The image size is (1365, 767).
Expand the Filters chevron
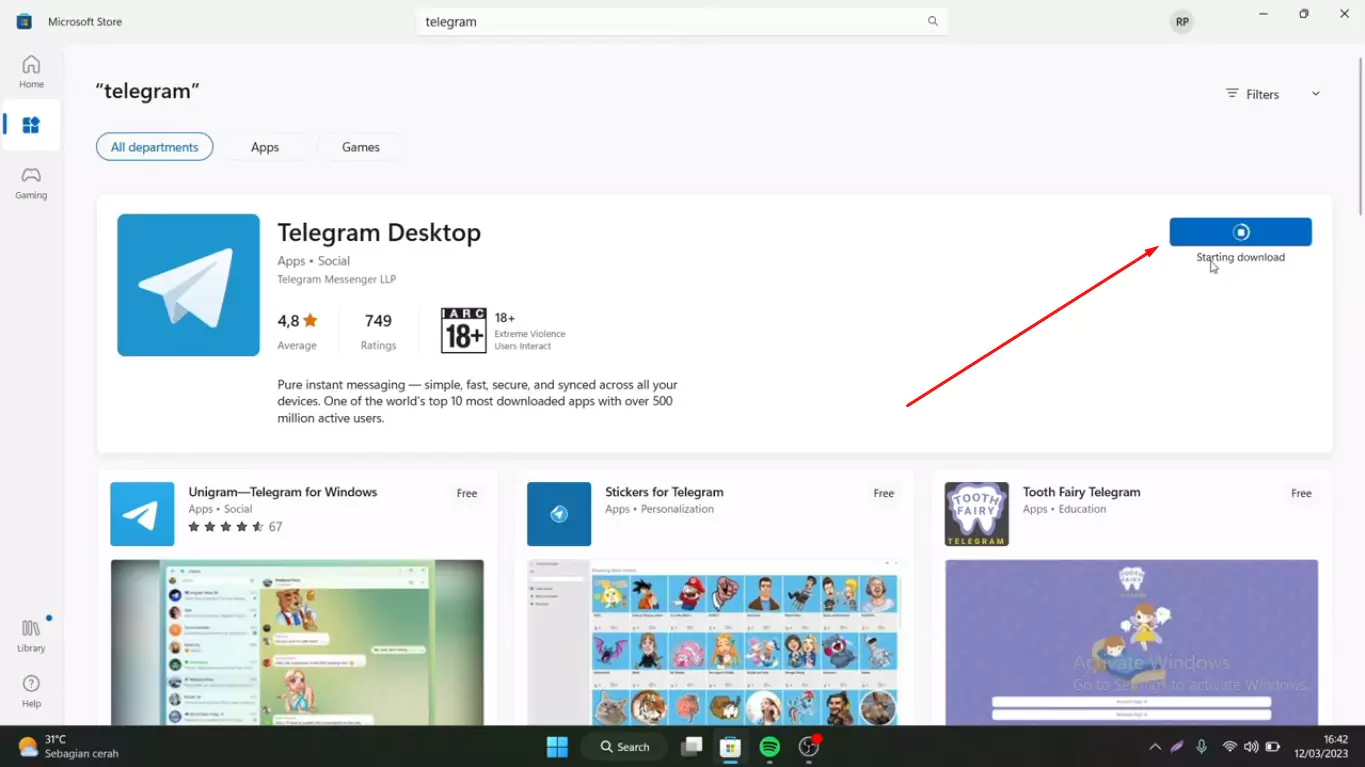click(x=1316, y=94)
